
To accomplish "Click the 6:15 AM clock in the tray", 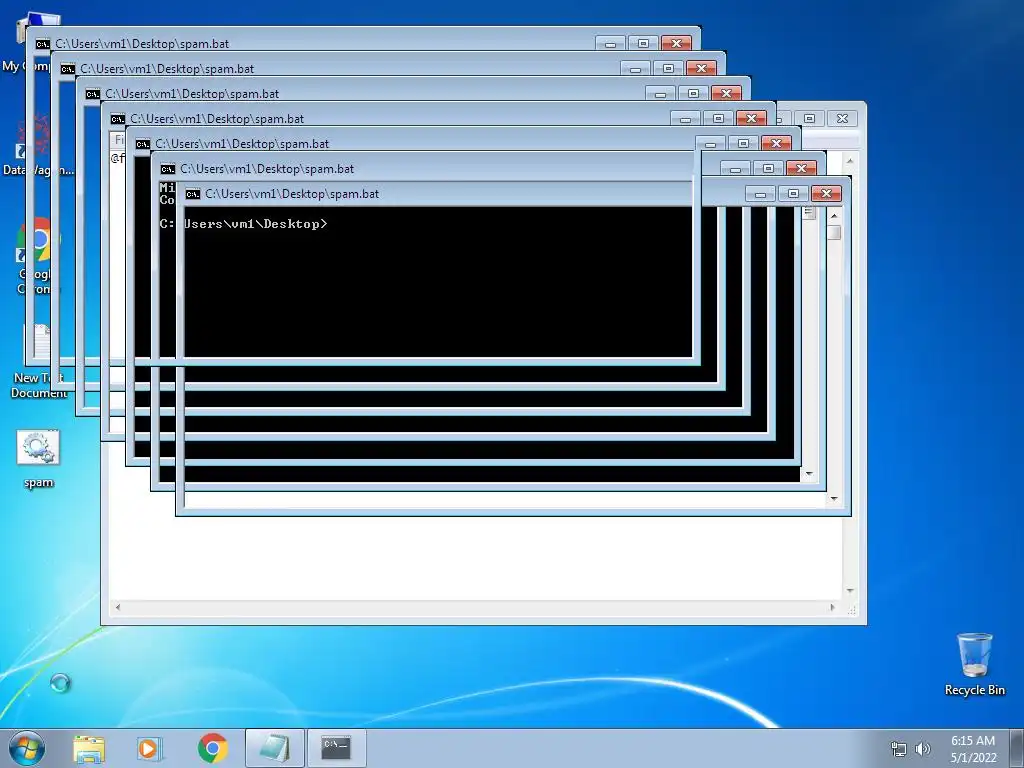I will (973, 741).
